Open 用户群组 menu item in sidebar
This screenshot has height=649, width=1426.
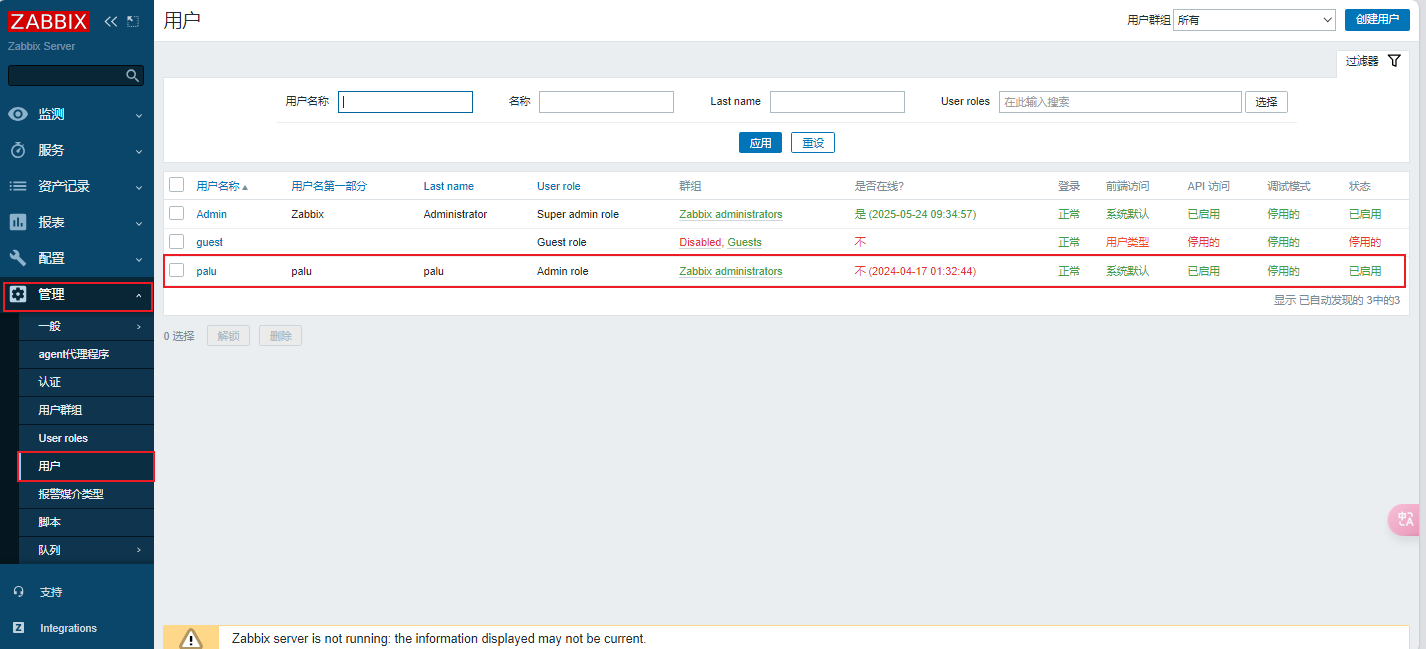86,410
